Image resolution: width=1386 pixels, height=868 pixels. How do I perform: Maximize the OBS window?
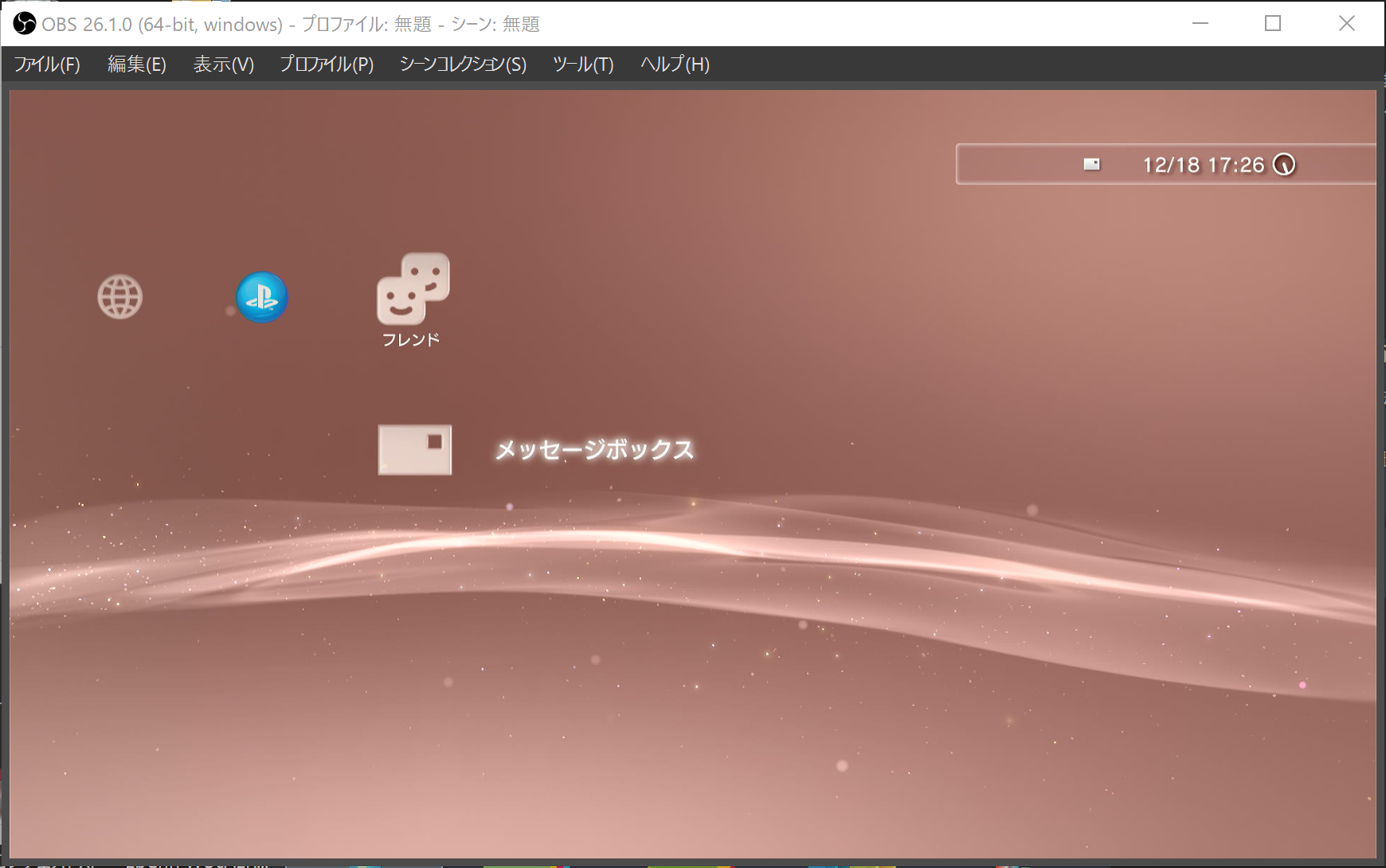(1273, 24)
